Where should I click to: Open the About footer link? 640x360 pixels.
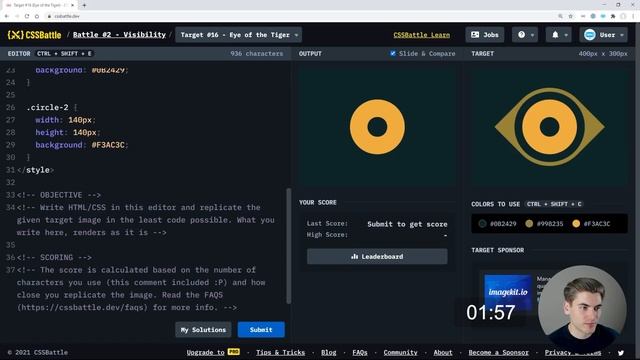point(443,352)
